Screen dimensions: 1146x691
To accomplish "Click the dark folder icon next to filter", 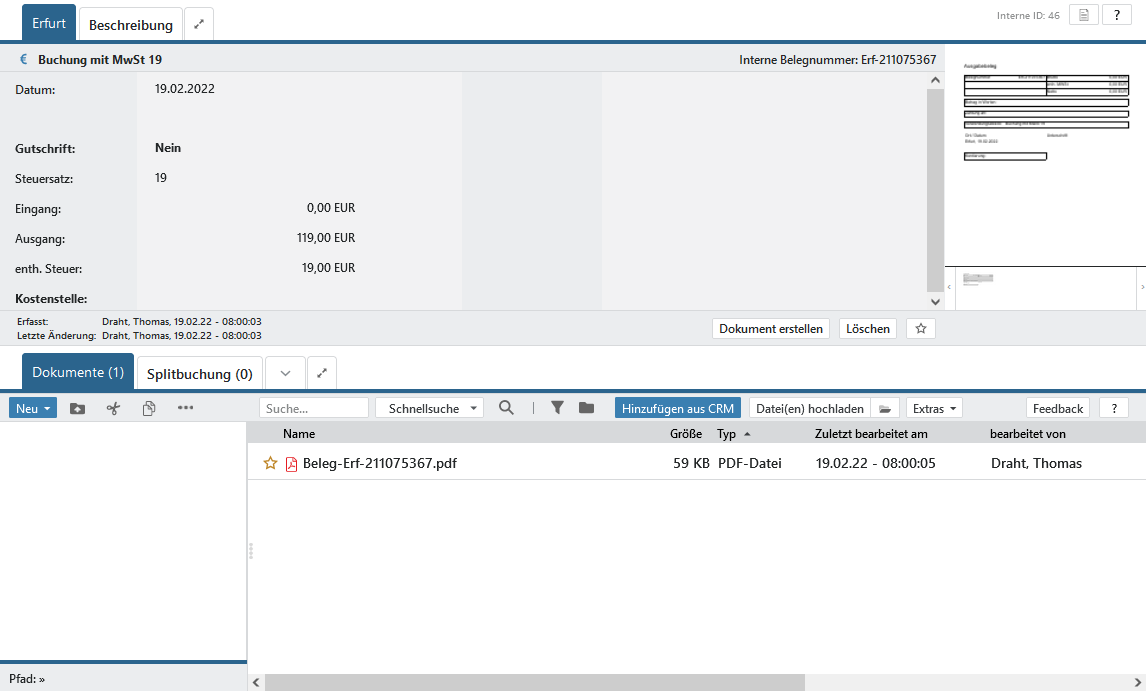I will tap(586, 408).
